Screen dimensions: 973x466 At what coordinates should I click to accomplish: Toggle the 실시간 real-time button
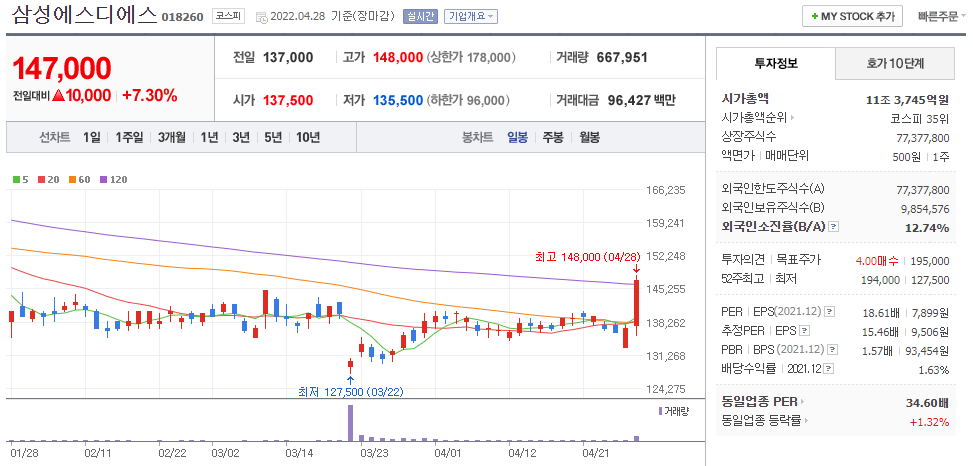[x=421, y=17]
